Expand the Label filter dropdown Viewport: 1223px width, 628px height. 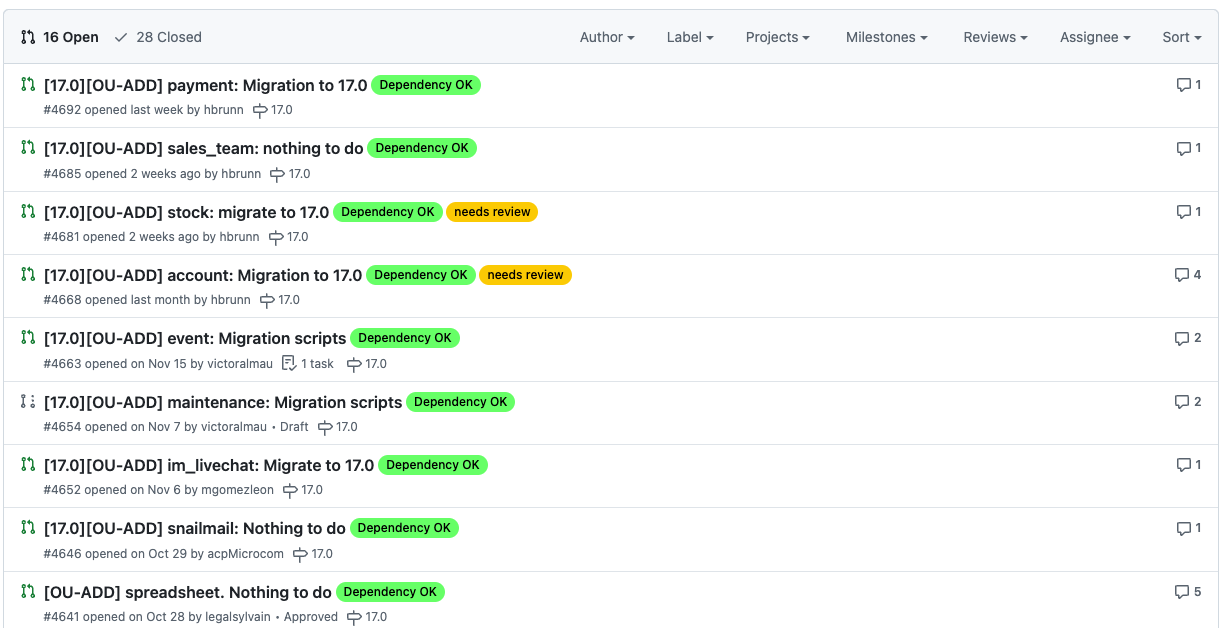click(690, 37)
